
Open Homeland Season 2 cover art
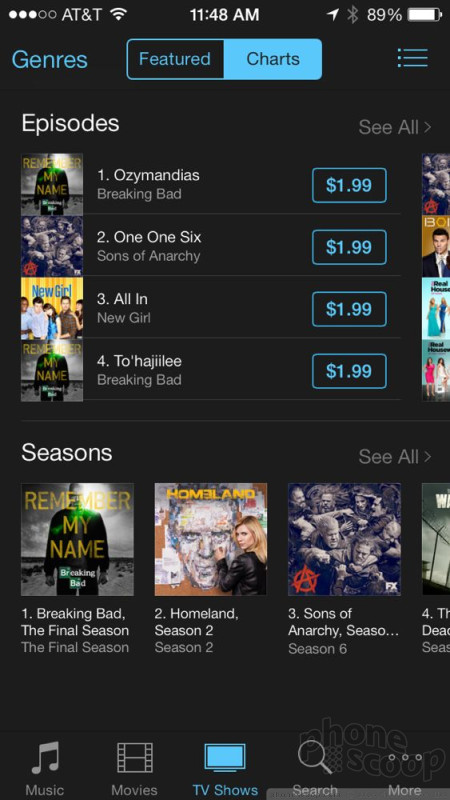[x=211, y=539]
